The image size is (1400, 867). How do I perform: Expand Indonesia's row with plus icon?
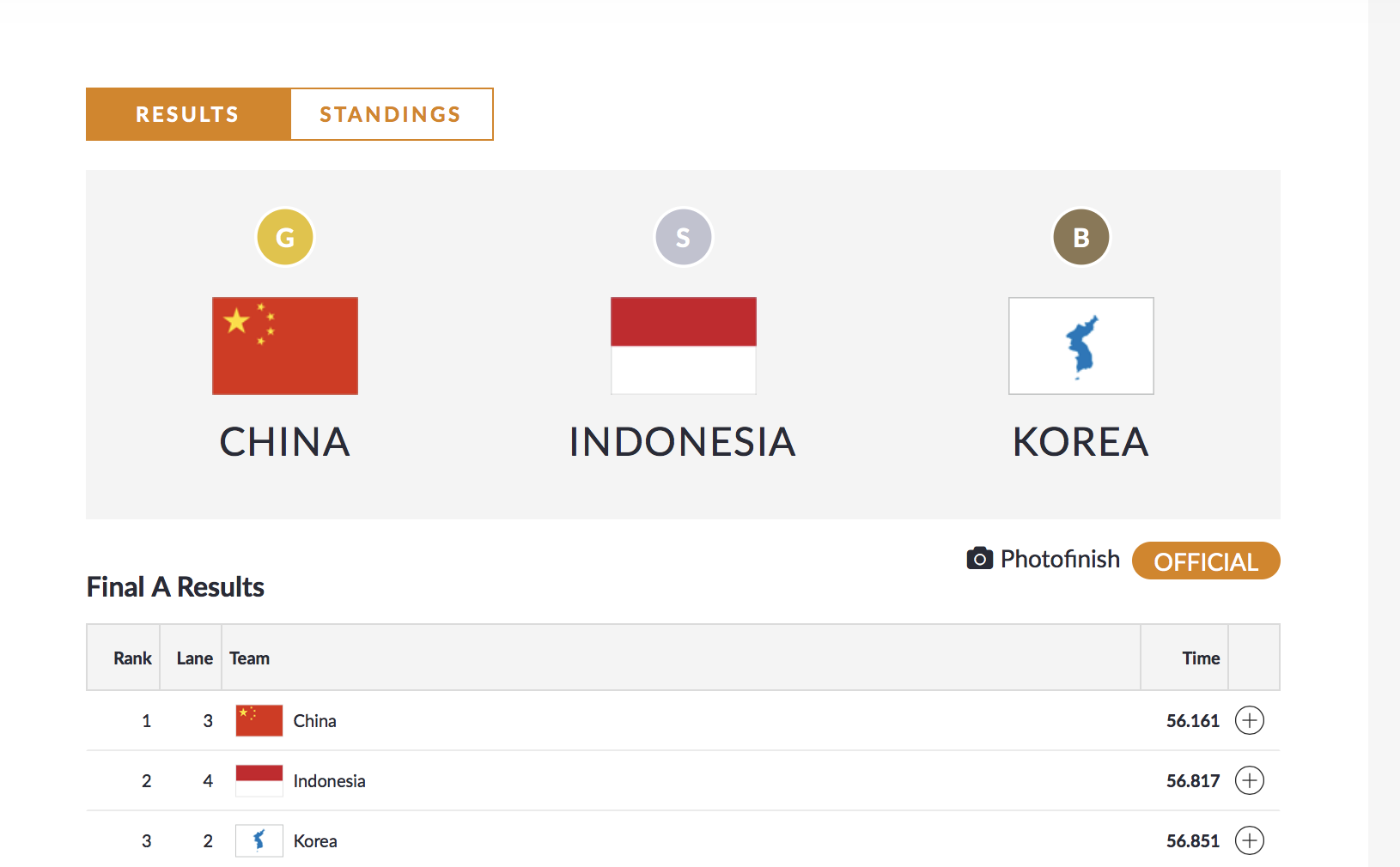pos(1249,780)
